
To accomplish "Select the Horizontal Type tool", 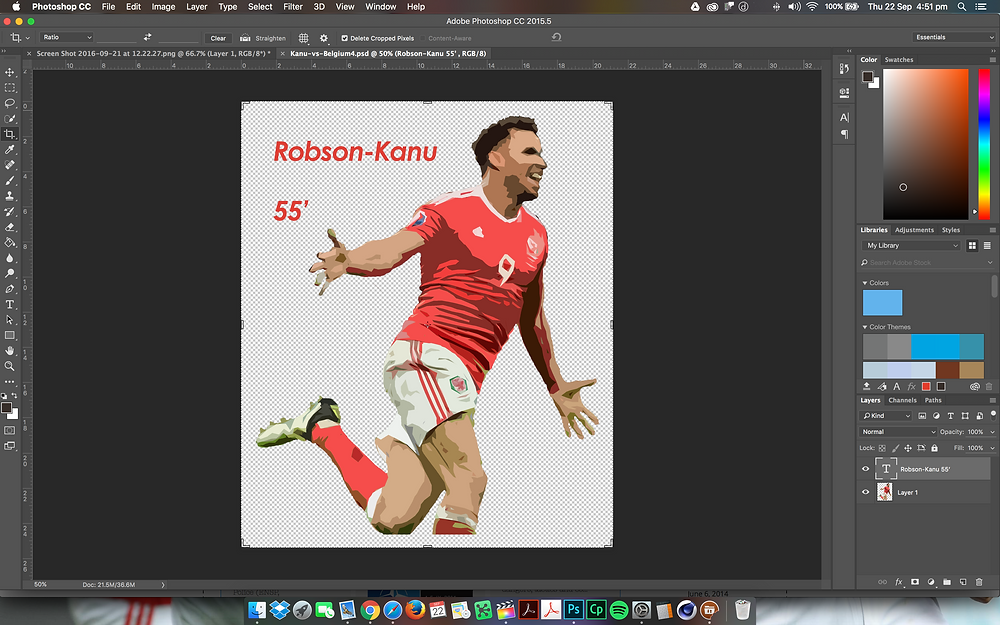I will coord(10,304).
